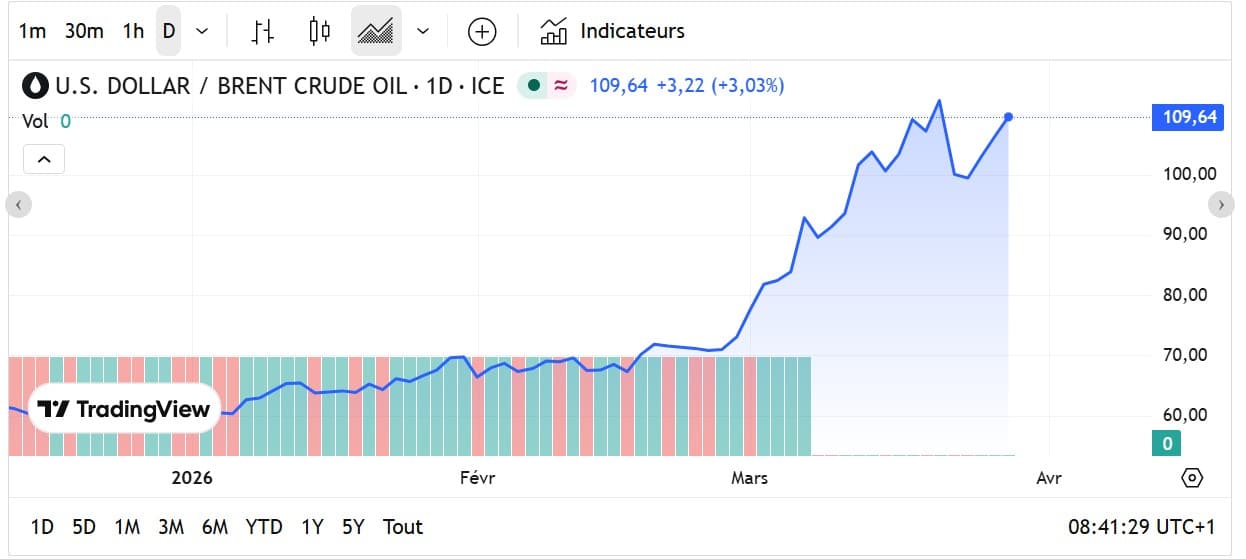The width and height of the screenshot is (1246, 559).
Task: Click the 109,64 price label on axis
Action: coord(1188,118)
